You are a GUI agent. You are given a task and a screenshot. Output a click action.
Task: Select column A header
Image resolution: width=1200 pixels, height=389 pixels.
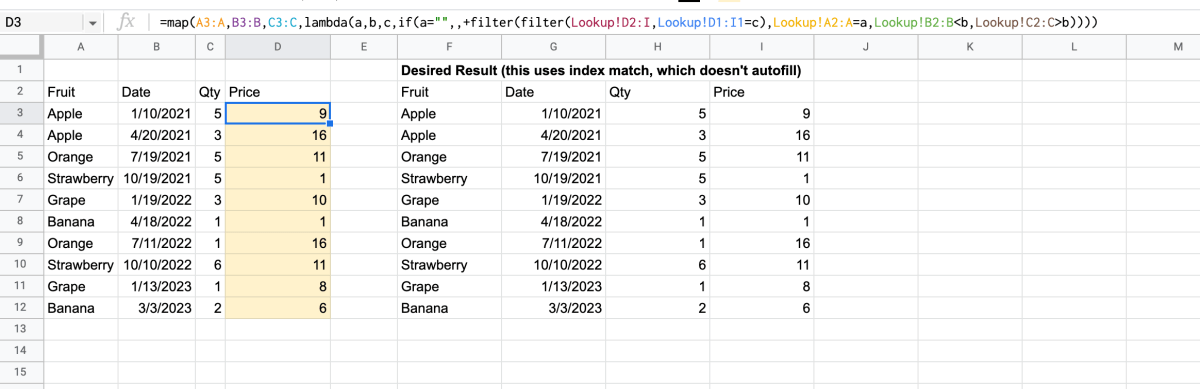[x=80, y=47]
